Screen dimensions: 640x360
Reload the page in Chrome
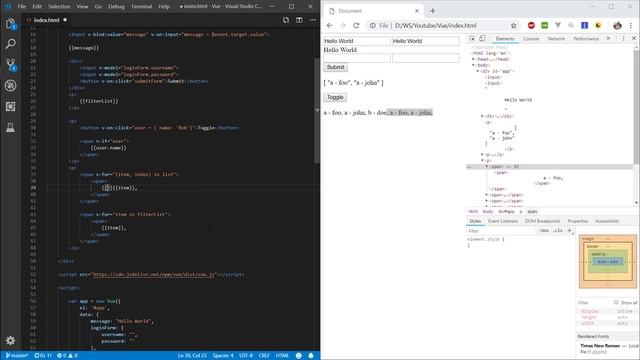point(356,25)
